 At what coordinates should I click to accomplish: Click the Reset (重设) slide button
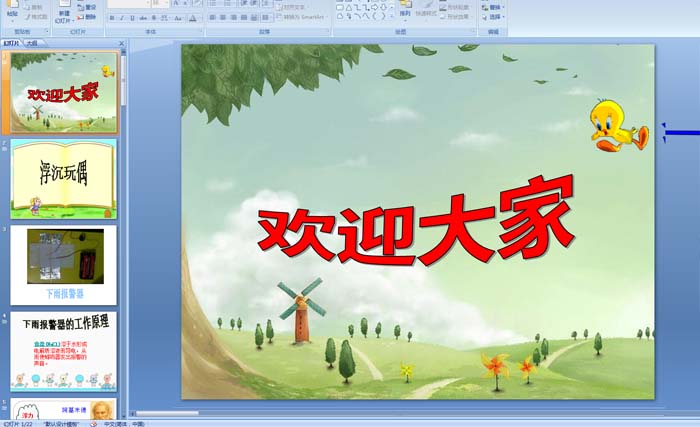[87, 7]
